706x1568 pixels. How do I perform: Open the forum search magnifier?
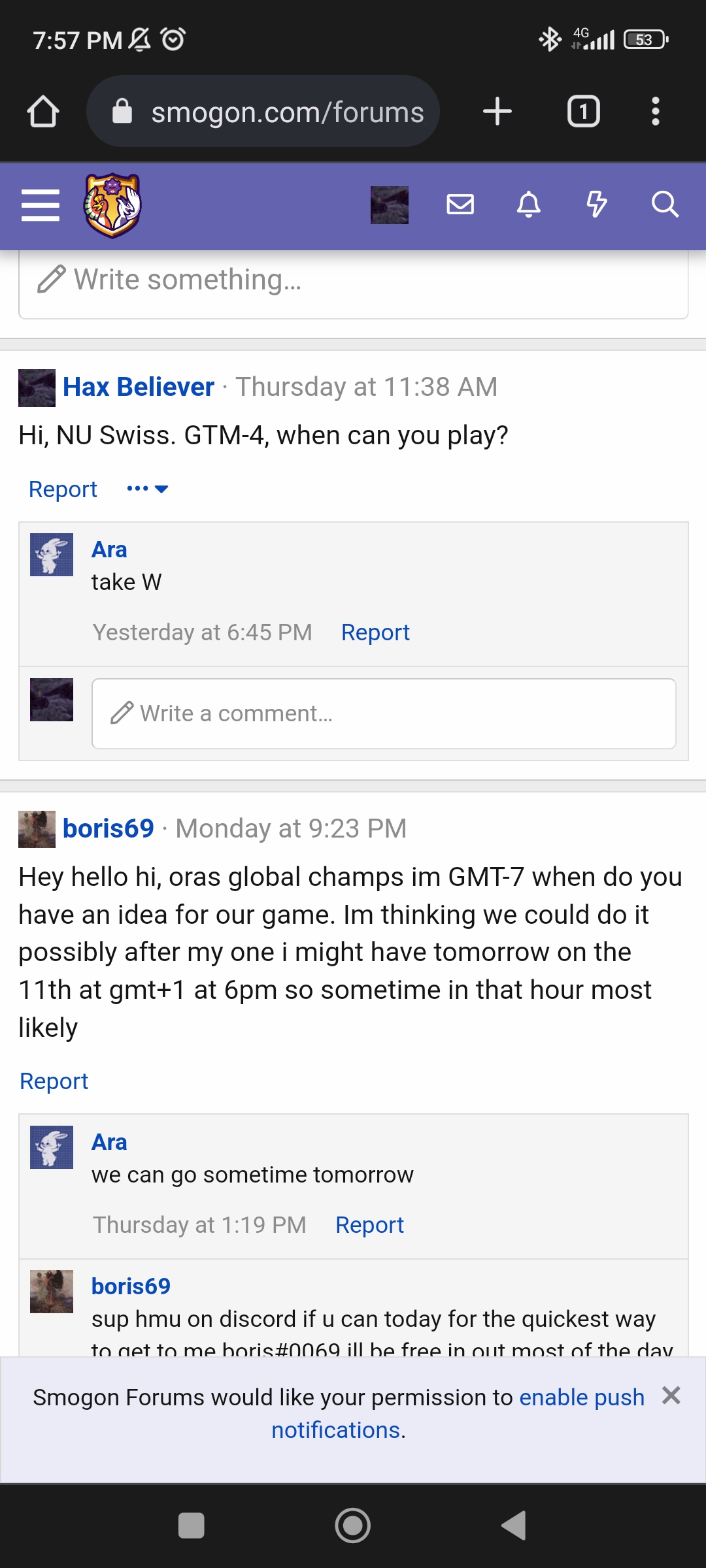pyautogui.click(x=665, y=204)
